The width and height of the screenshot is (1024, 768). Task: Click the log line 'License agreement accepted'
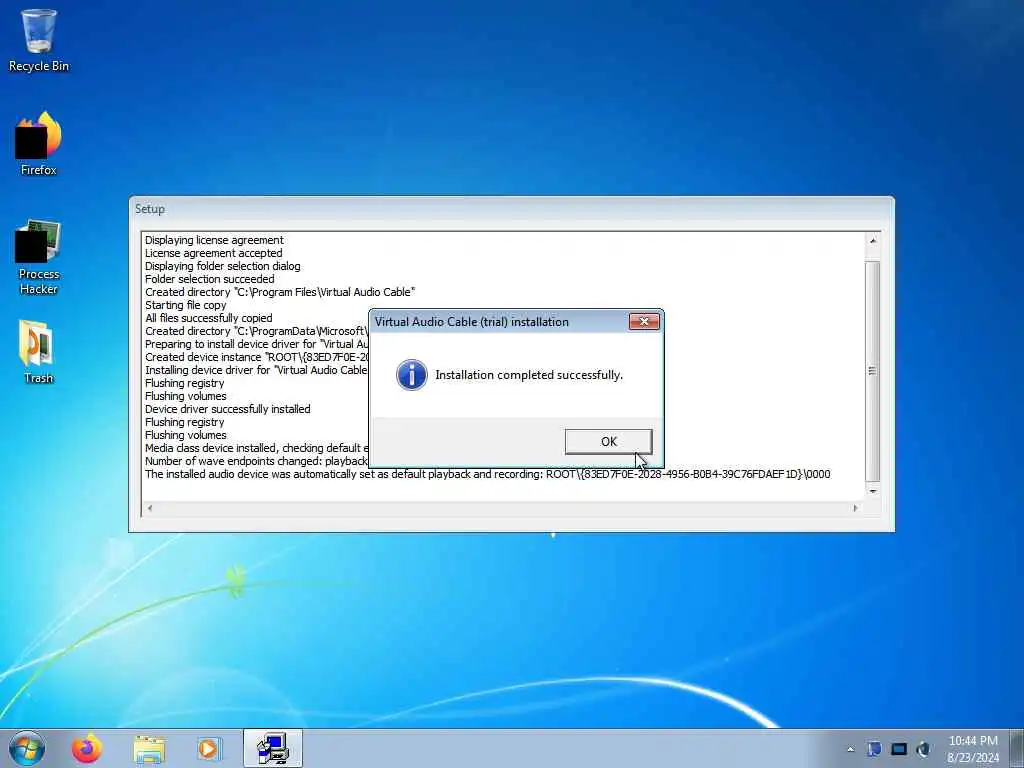click(x=214, y=253)
